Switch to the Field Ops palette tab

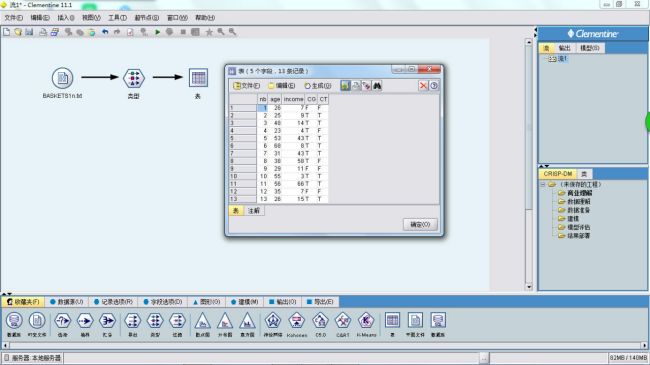pos(162,302)
